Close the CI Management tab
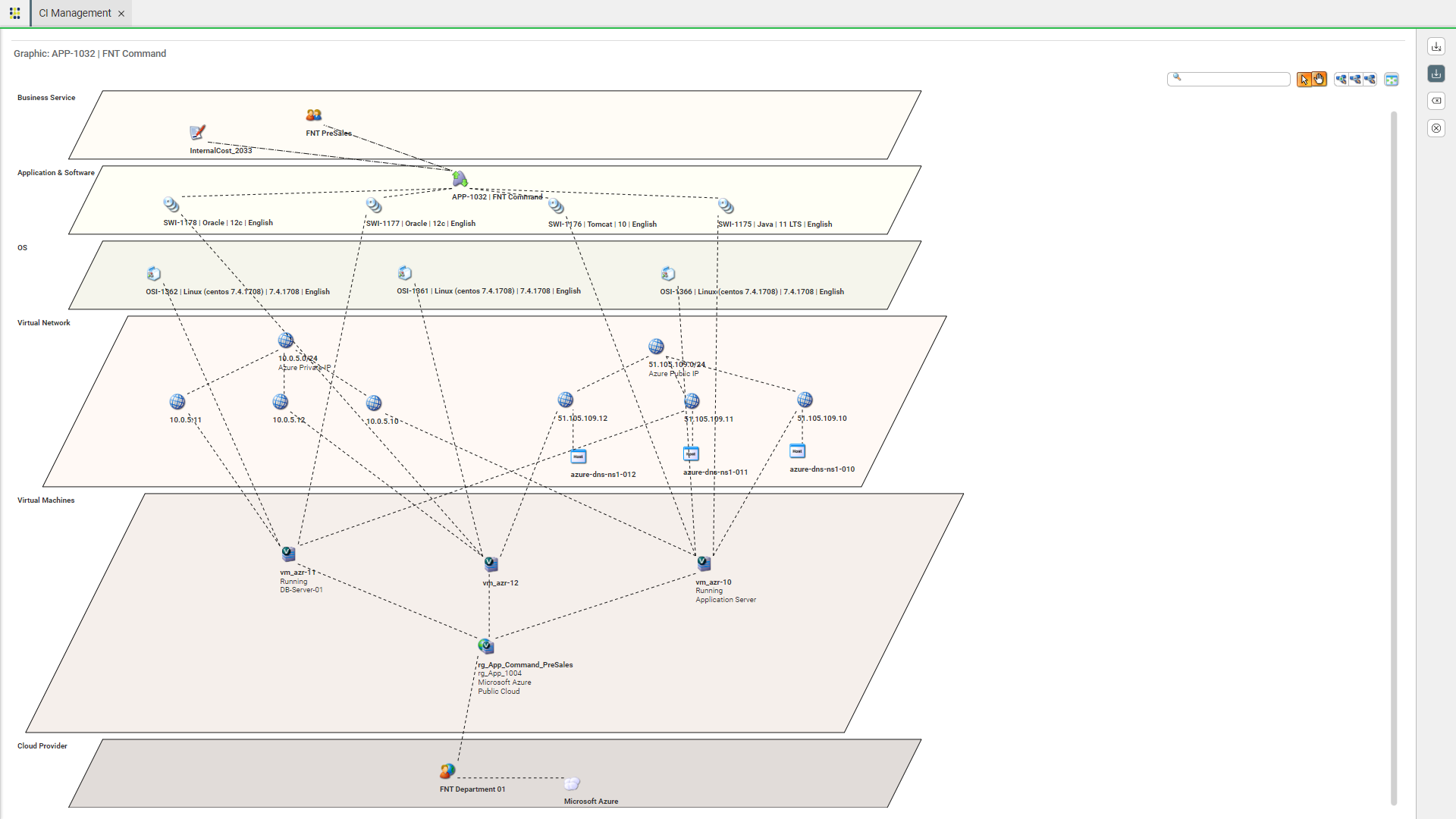The image size is (1456, 819). (121, 14)
